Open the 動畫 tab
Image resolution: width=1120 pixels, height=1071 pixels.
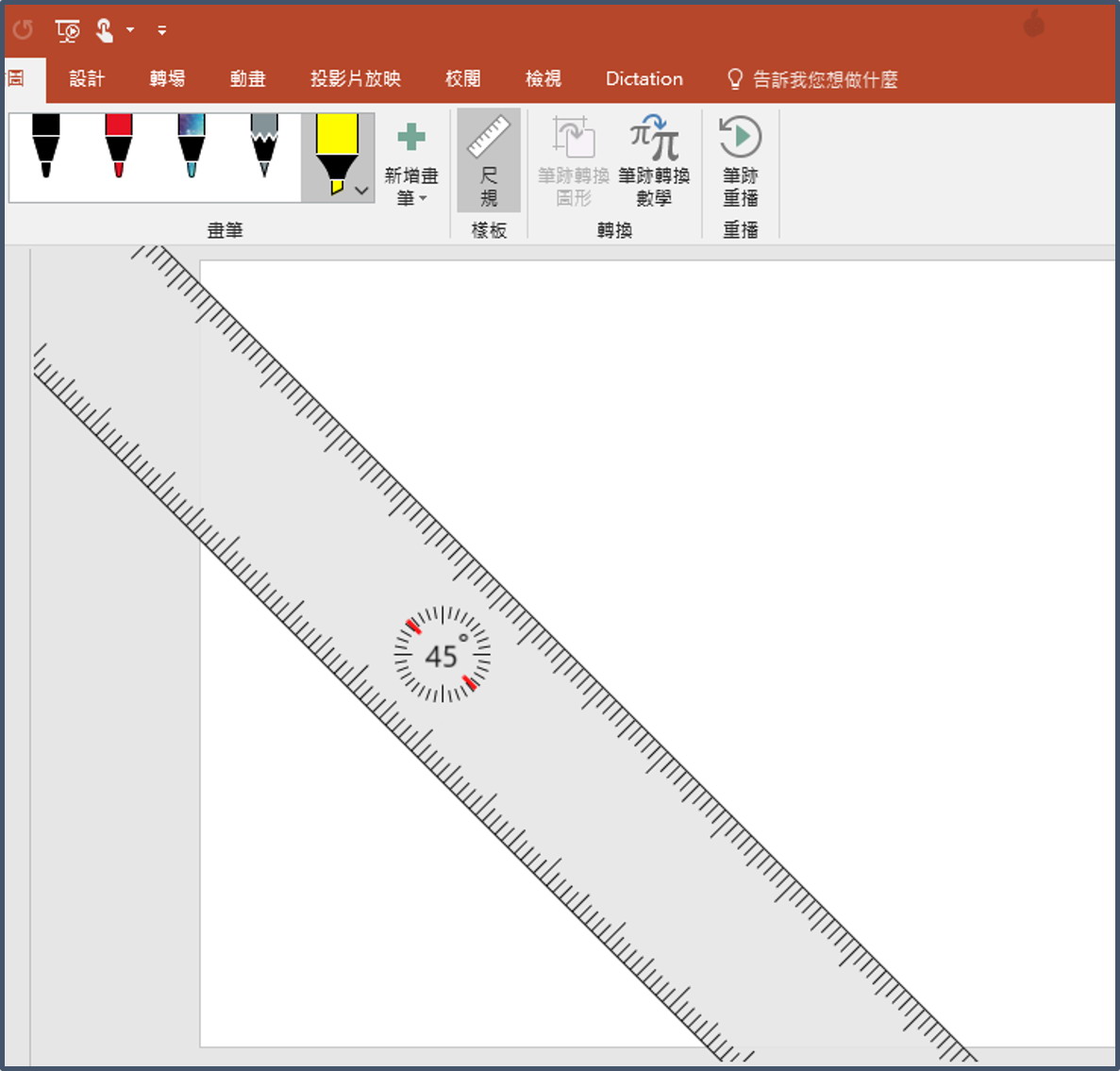(248, 78)
